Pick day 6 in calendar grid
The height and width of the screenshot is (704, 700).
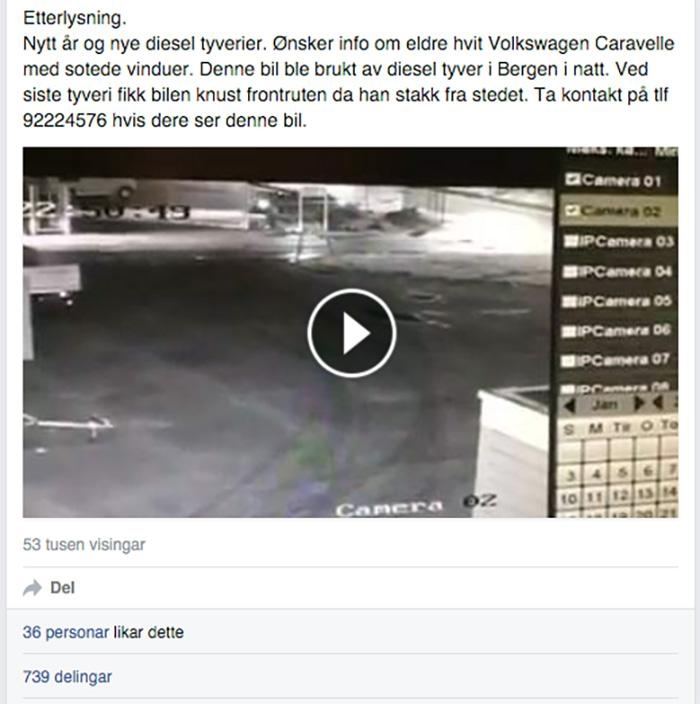[x=647, y=471]
